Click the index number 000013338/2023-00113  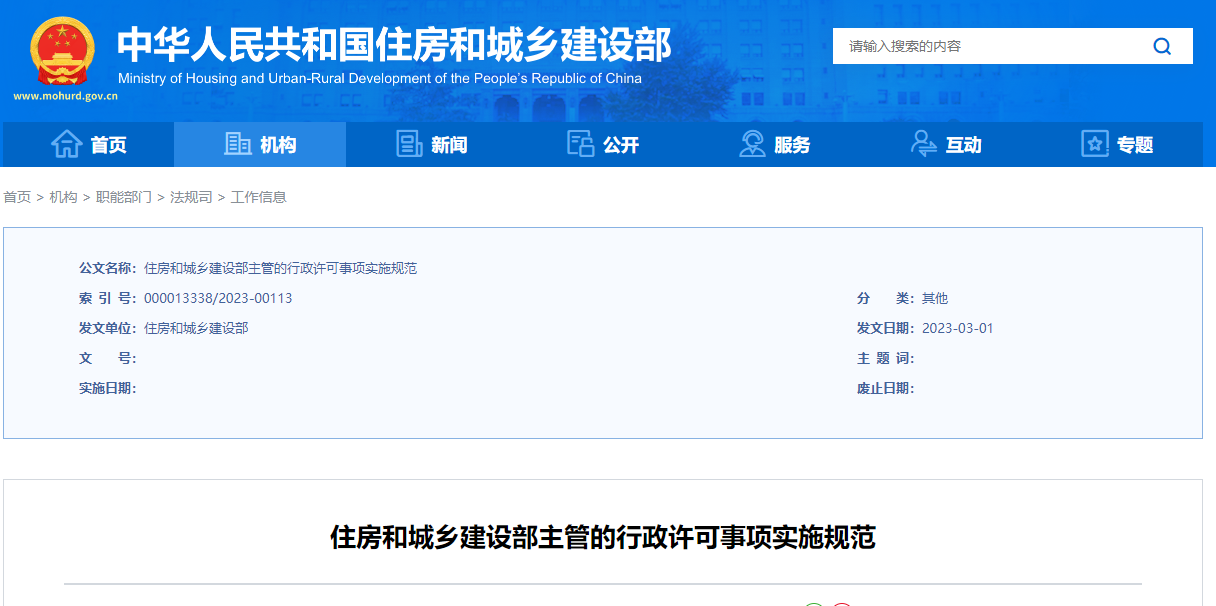click(x=218, y=298)
